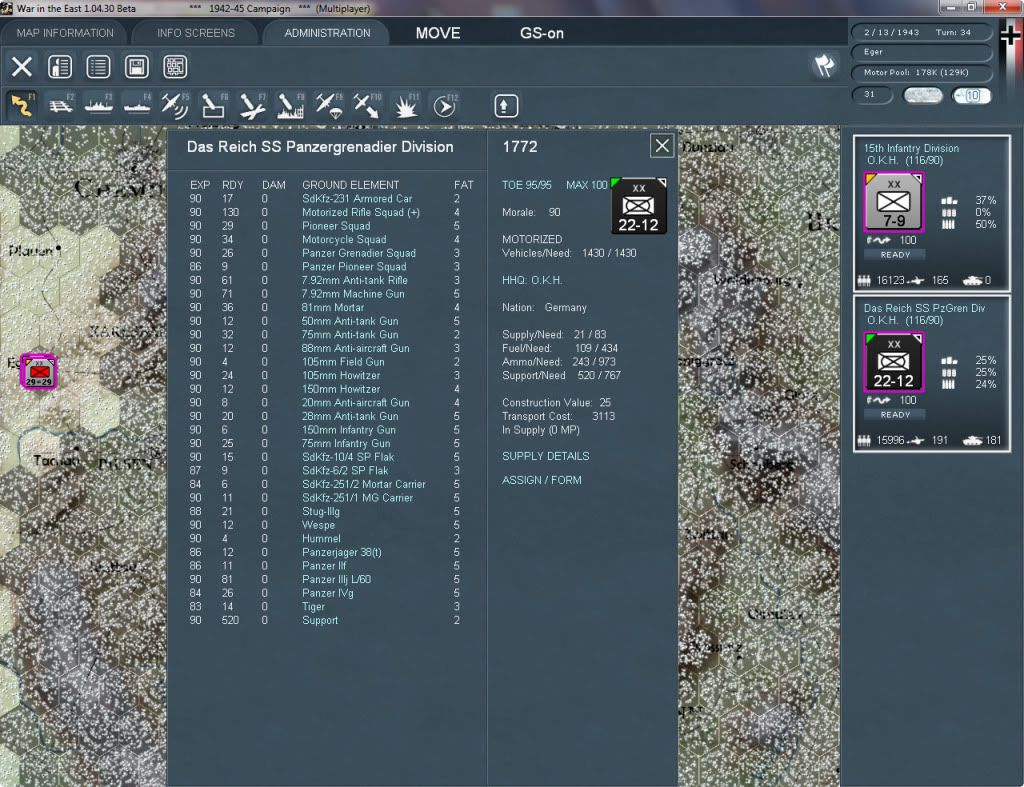Screen dimensions: 1024x787
Task: Open the hotkey grid icon beside save
Action: 175,67
